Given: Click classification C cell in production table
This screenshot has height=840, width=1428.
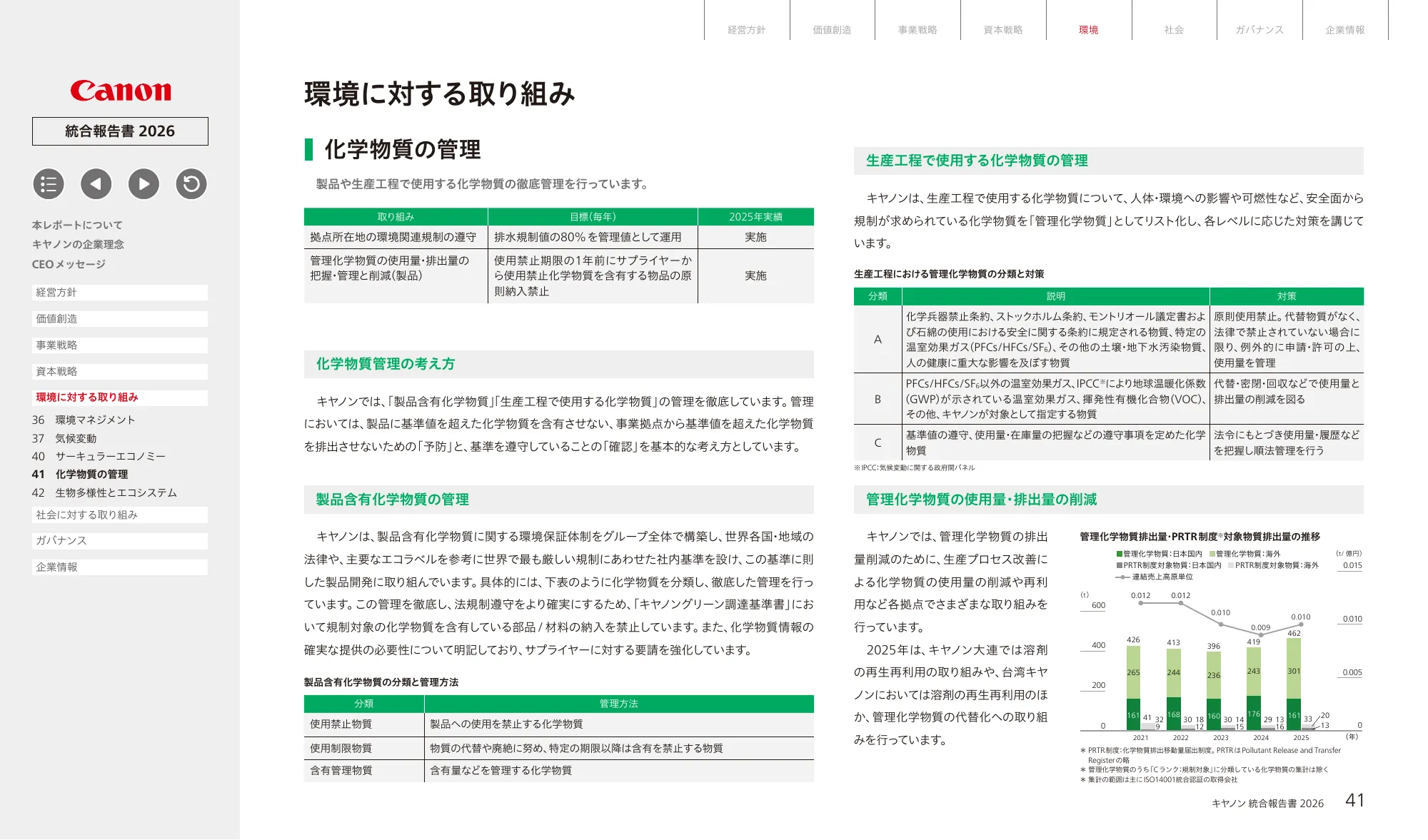Looking at the screenshot, I should point(878,442).
